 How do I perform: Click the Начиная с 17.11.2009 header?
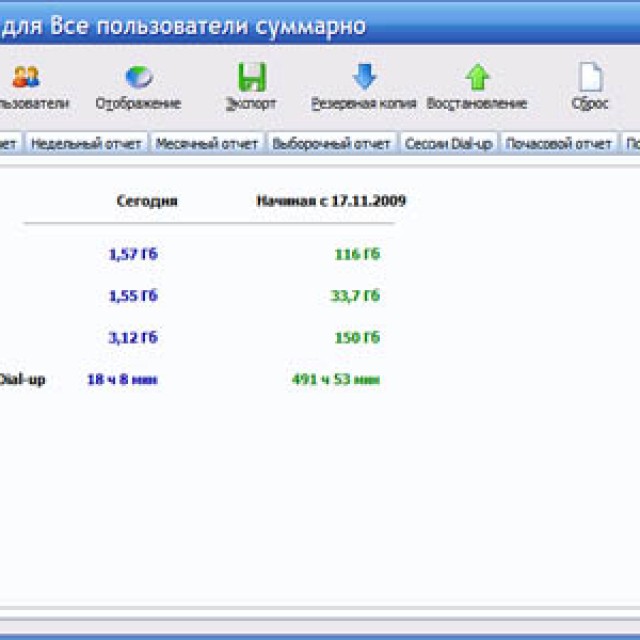click(330, 201)
